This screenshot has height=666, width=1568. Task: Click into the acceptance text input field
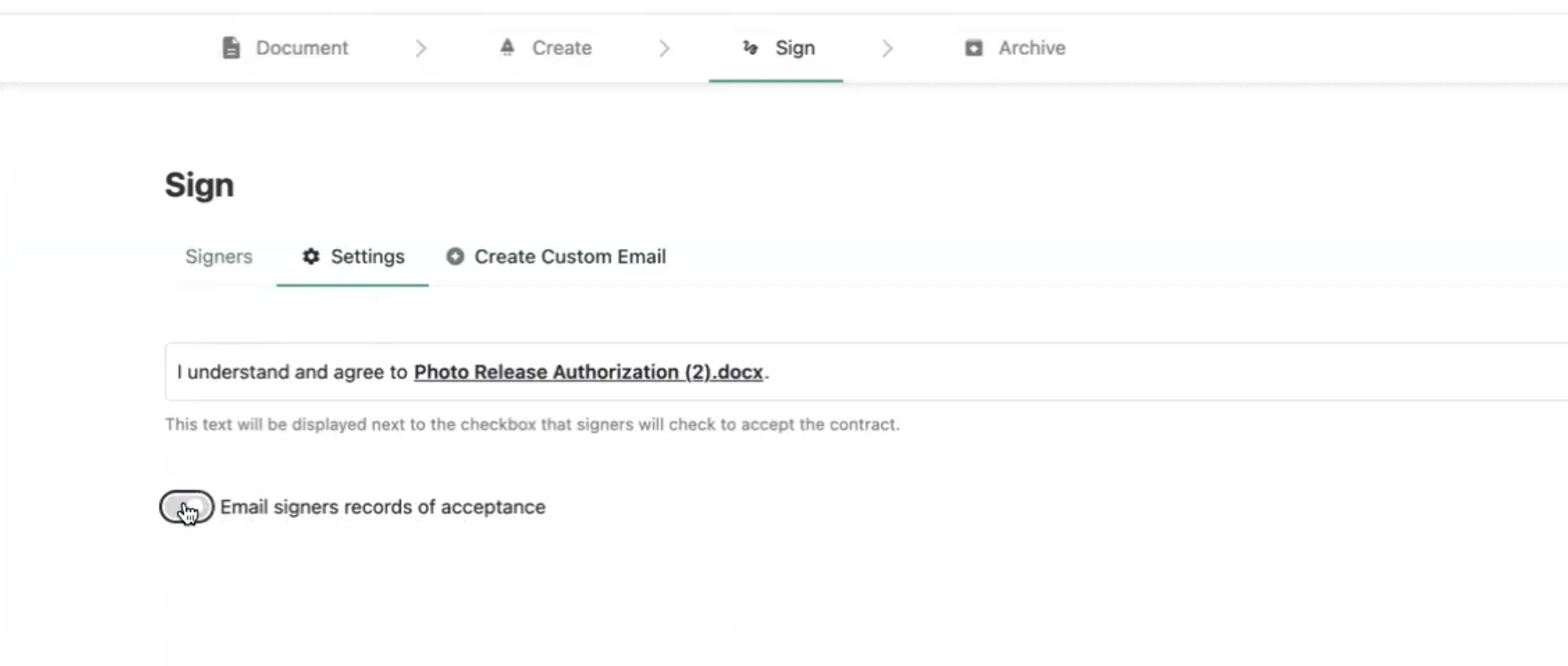[866, 372]
